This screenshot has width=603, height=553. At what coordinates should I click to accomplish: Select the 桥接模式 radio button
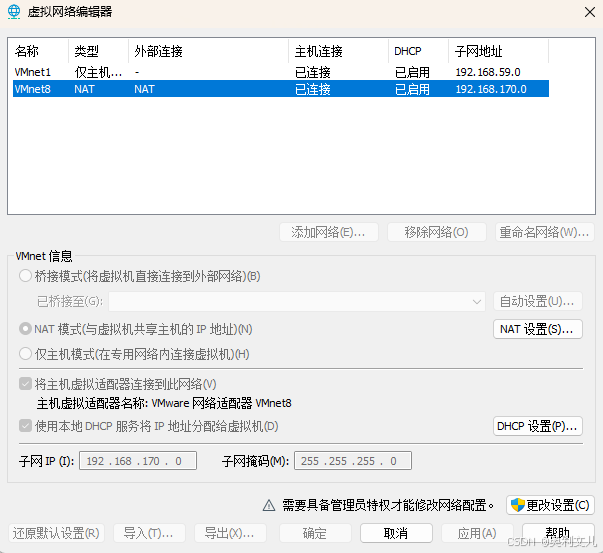tap(25, 276)
